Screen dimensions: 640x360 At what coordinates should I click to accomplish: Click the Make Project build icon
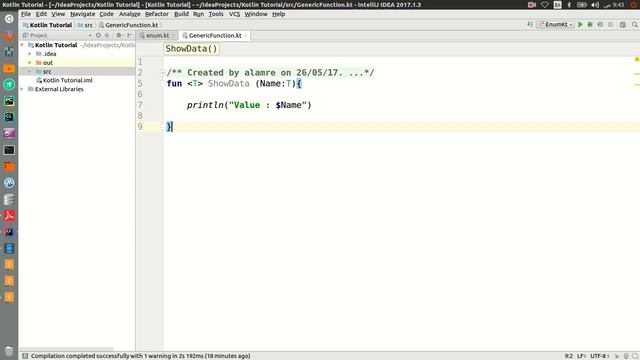(x=530, y=25)
